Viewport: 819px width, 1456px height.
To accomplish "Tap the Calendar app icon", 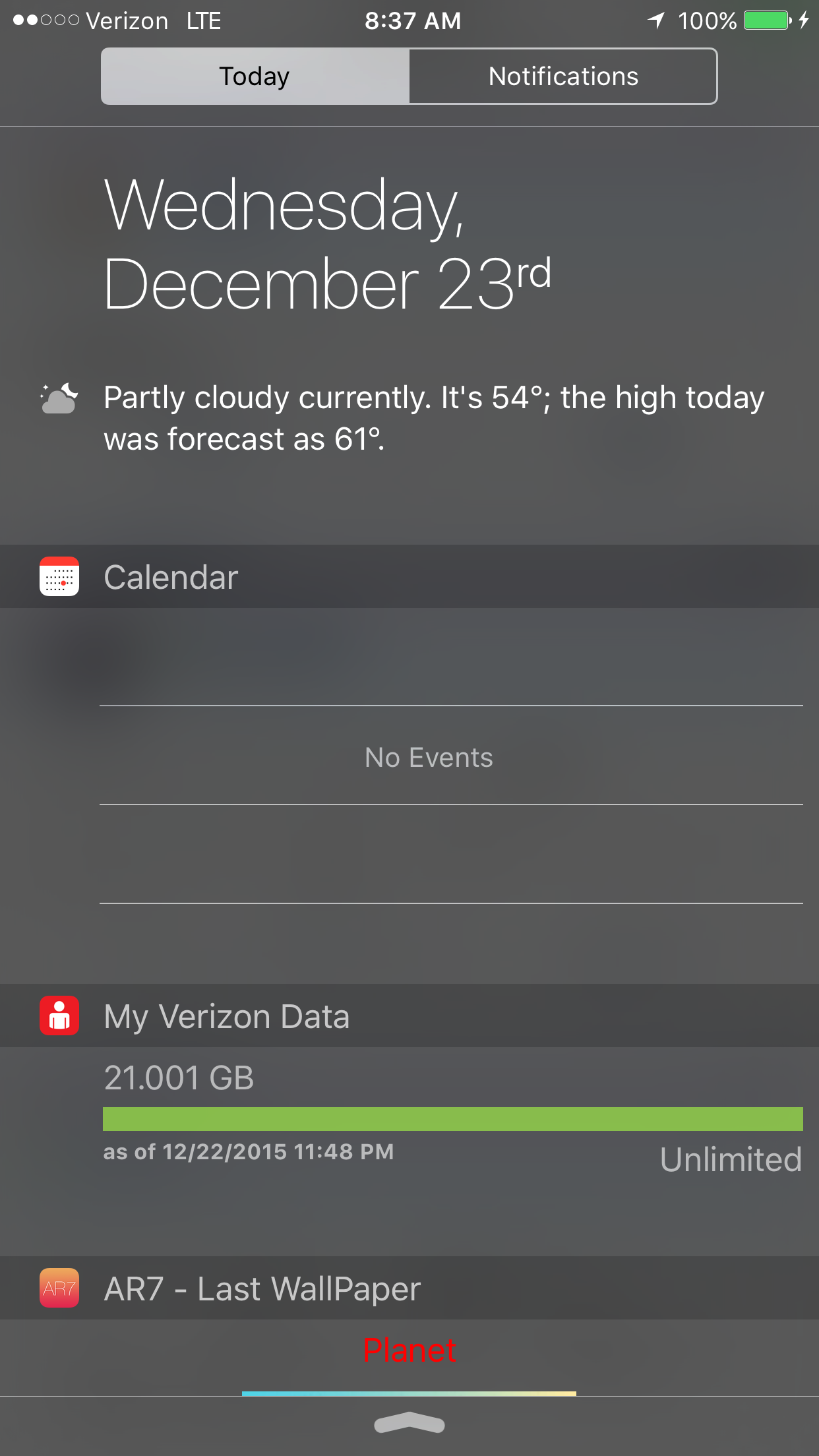I will (x=59, y=576).
